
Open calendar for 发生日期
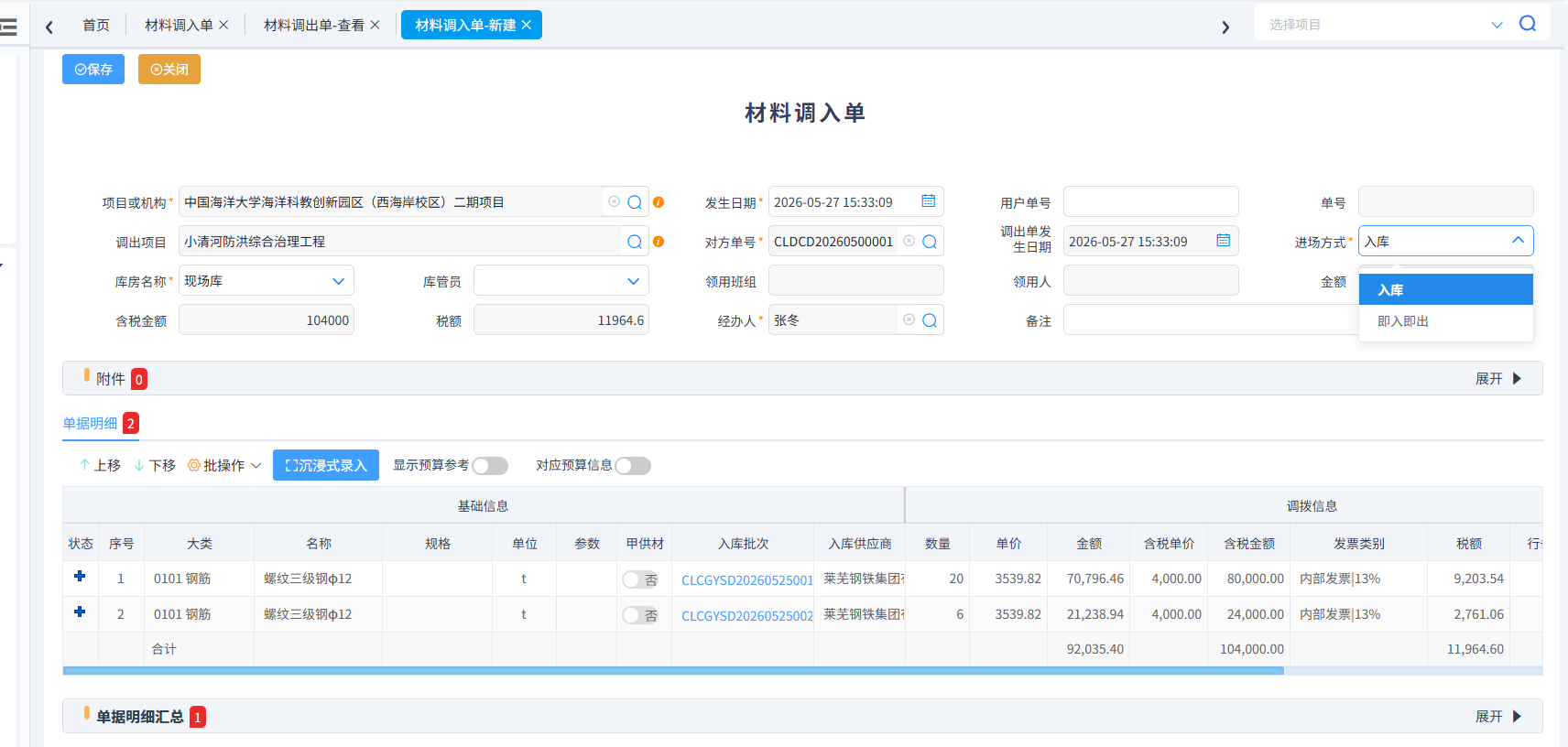(929, 201)
